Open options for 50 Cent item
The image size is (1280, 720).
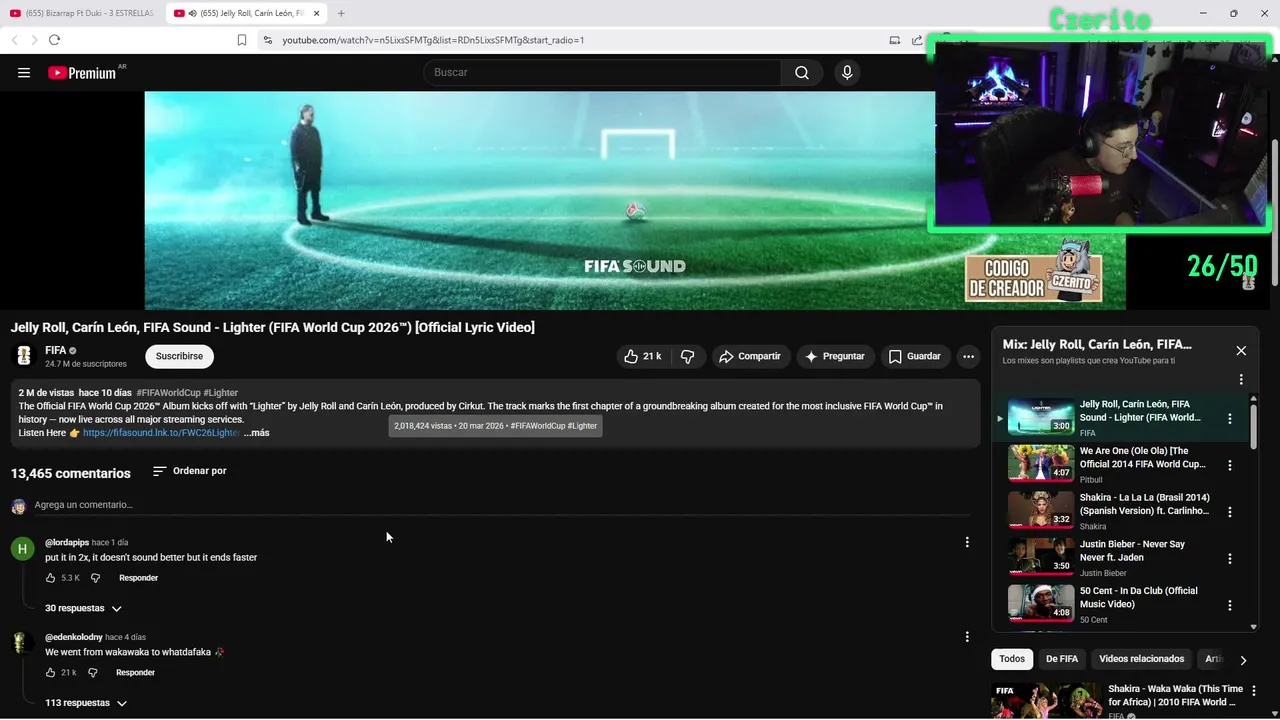click(x=1230, y=605)
